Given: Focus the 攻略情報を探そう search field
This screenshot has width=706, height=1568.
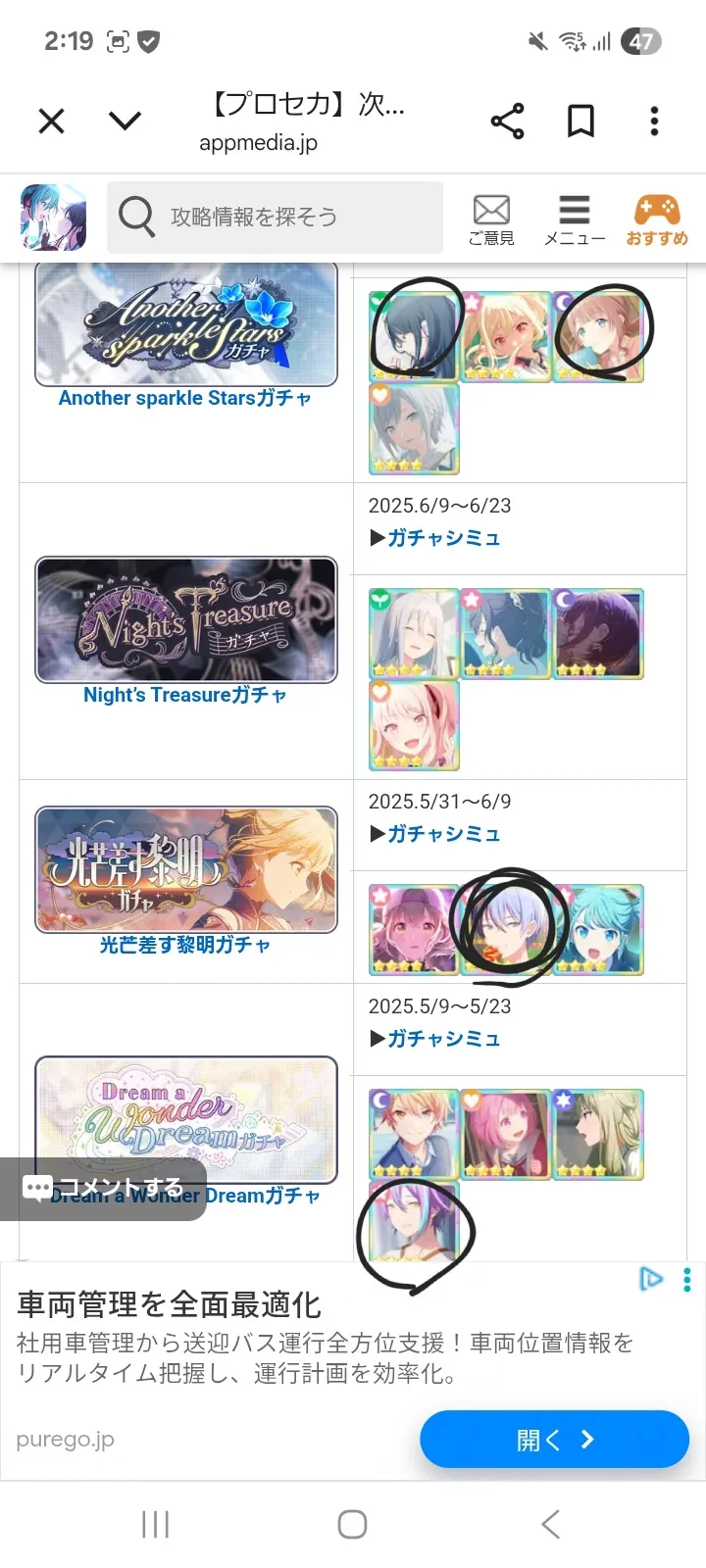Looking at the screenshot, I should coord(275,217).
